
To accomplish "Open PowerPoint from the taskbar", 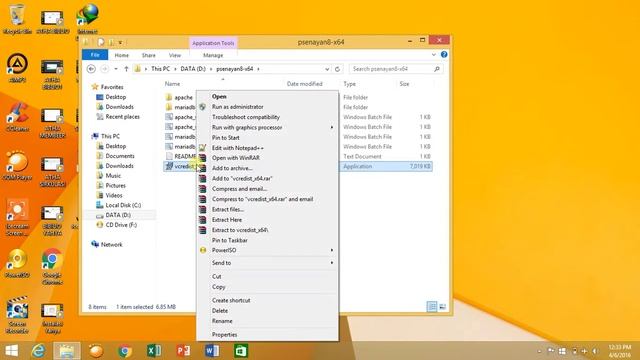I will click(x=183, y=351).
